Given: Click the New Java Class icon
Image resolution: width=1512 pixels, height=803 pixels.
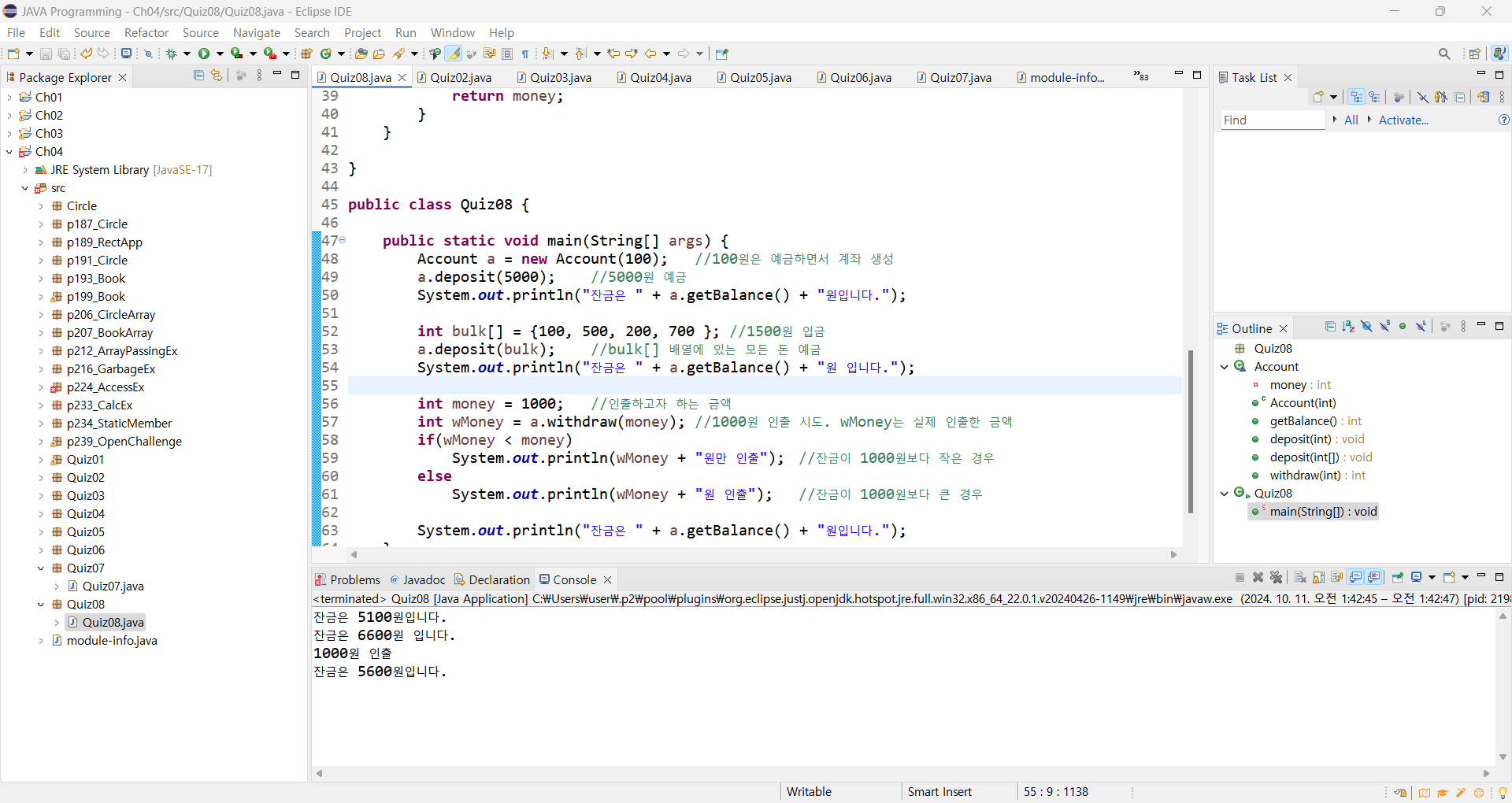Looking at the screenshot, I should 325,54.
